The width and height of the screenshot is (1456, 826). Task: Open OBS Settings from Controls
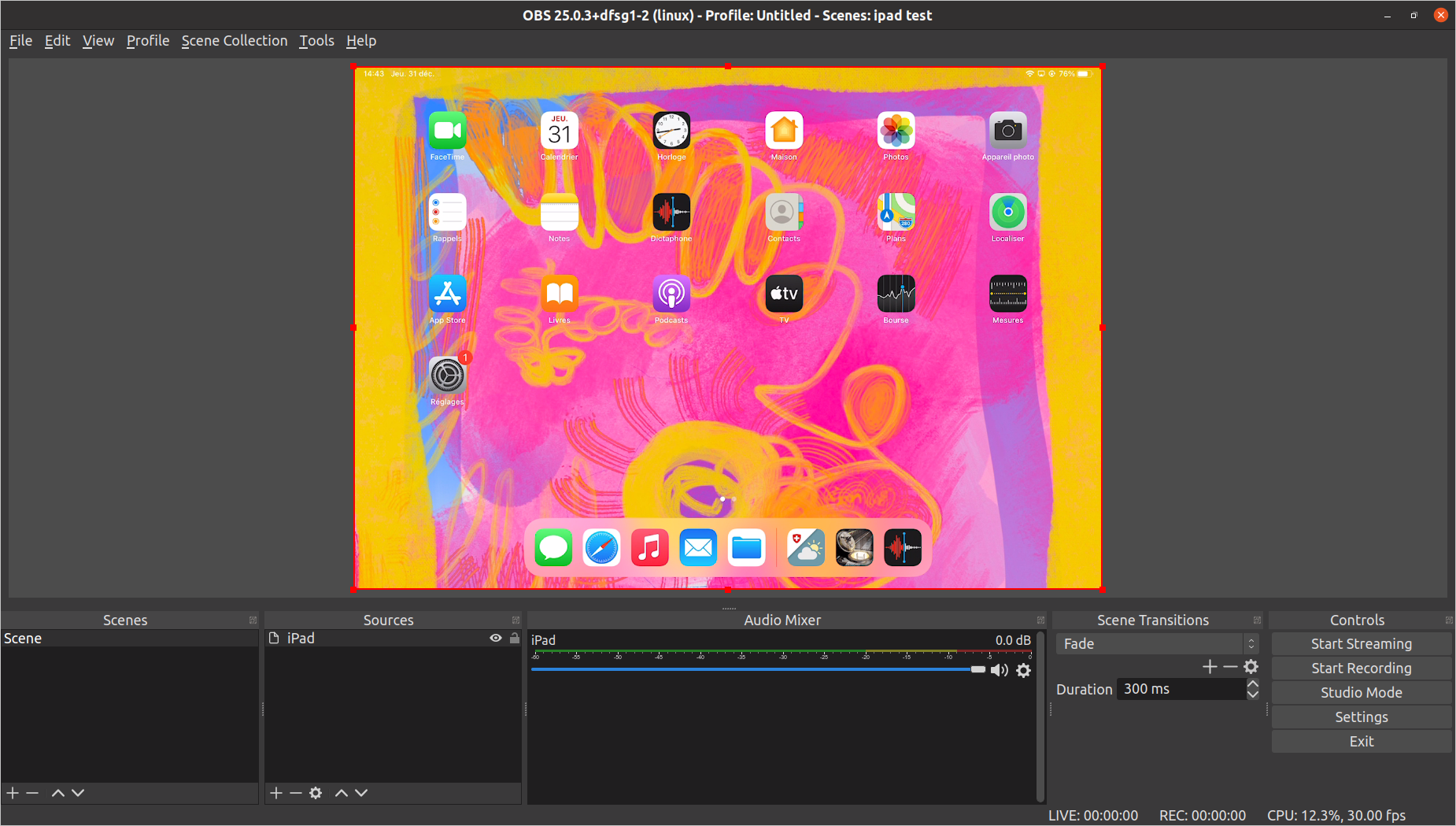point(1362,717)
